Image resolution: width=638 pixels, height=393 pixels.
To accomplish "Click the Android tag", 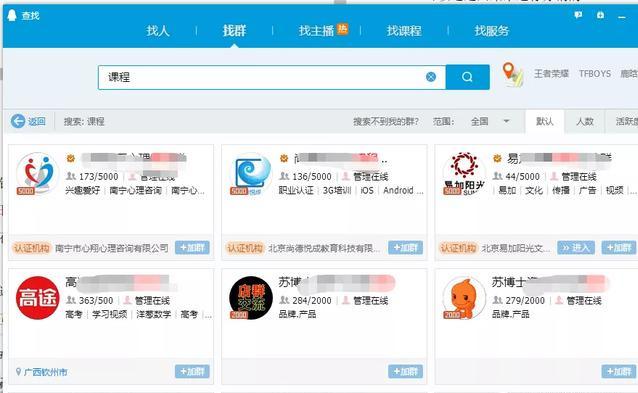I will click(398, 190).
